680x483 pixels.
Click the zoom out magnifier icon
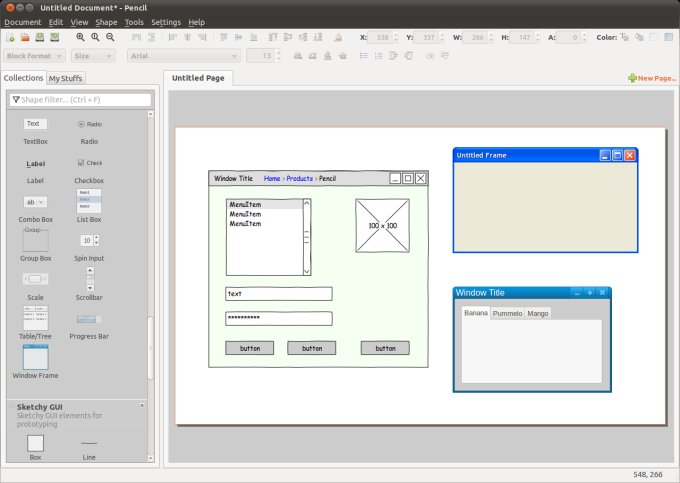tap(109, 37)
